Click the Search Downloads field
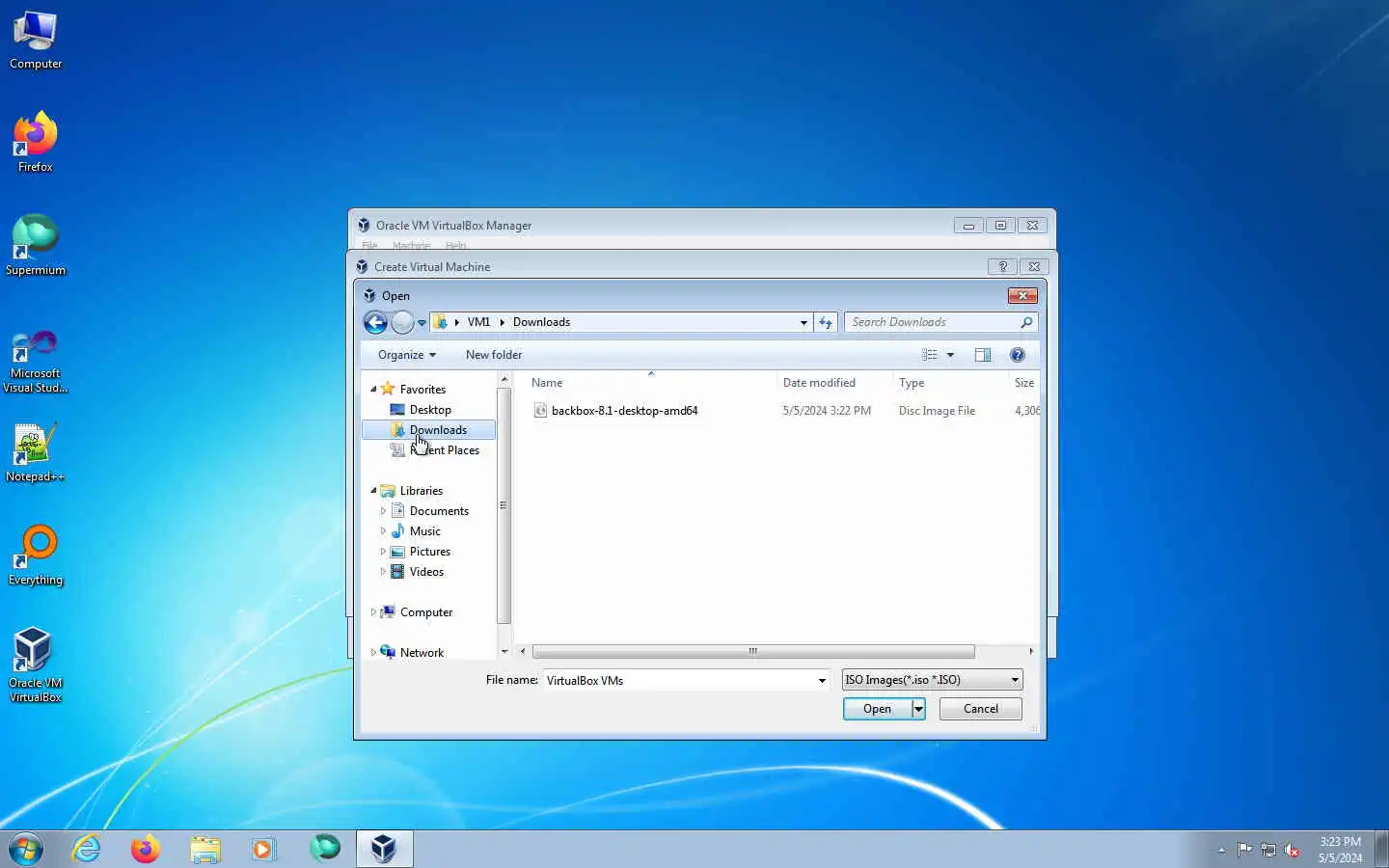Image resolution: width=1389 pixels, height=868 pixels. (x=932, y=322)
